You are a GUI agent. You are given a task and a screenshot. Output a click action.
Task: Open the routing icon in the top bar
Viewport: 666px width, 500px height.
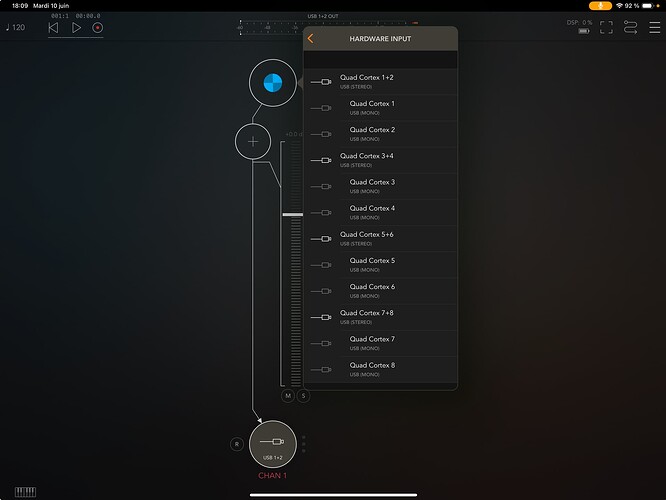pyautogui.click(x=631, y=27)
